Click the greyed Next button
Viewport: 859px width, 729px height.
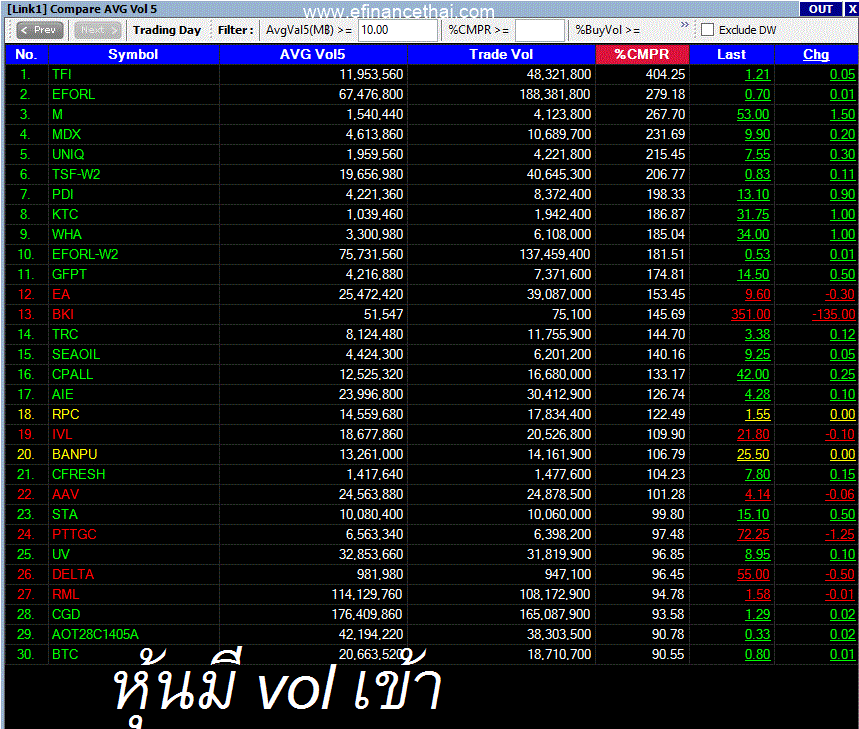(x=98, y=30)
